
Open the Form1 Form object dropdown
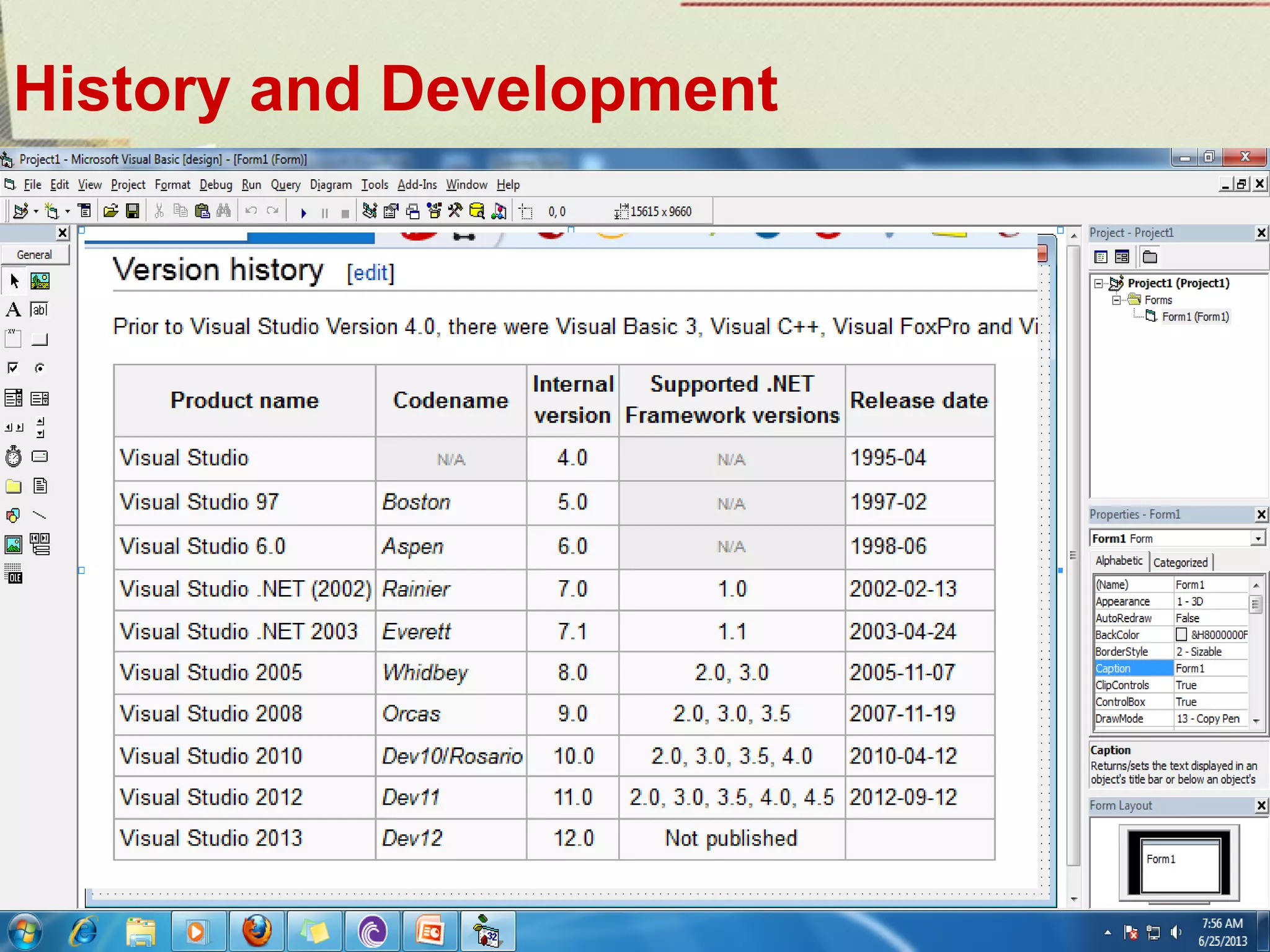tap(1258, 539)
